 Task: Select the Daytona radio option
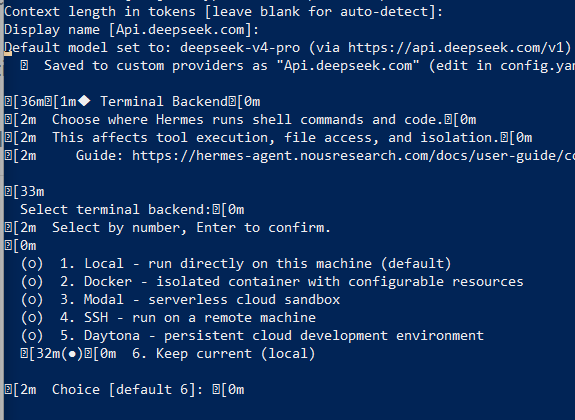[32, 336]
